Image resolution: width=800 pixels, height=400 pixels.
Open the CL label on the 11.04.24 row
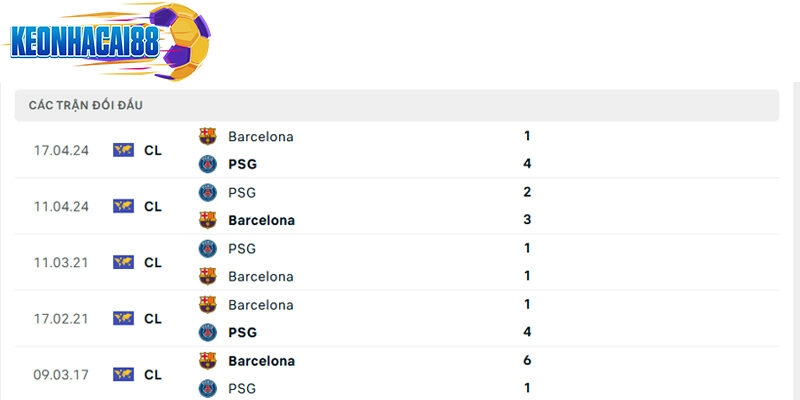(153, 206)
